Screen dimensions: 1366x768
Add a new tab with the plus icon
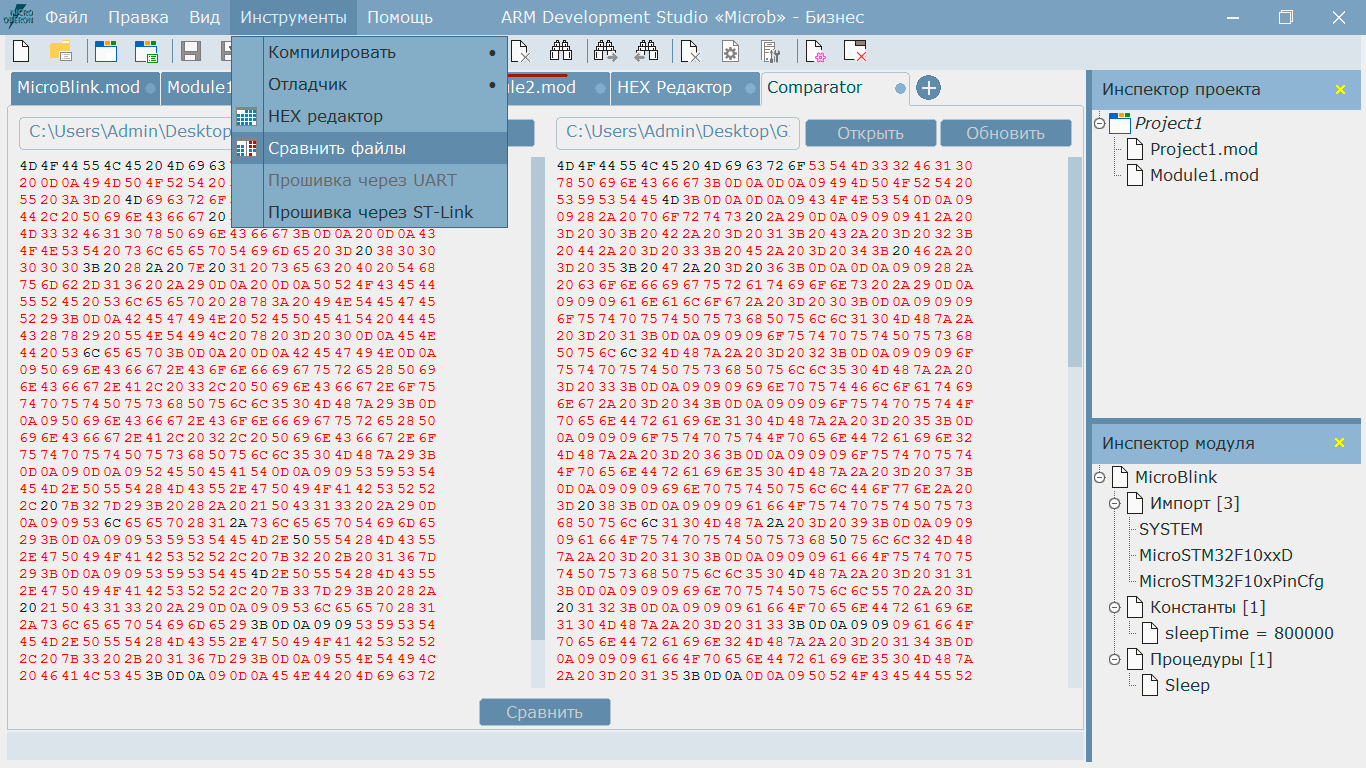(x=928, y=88)
